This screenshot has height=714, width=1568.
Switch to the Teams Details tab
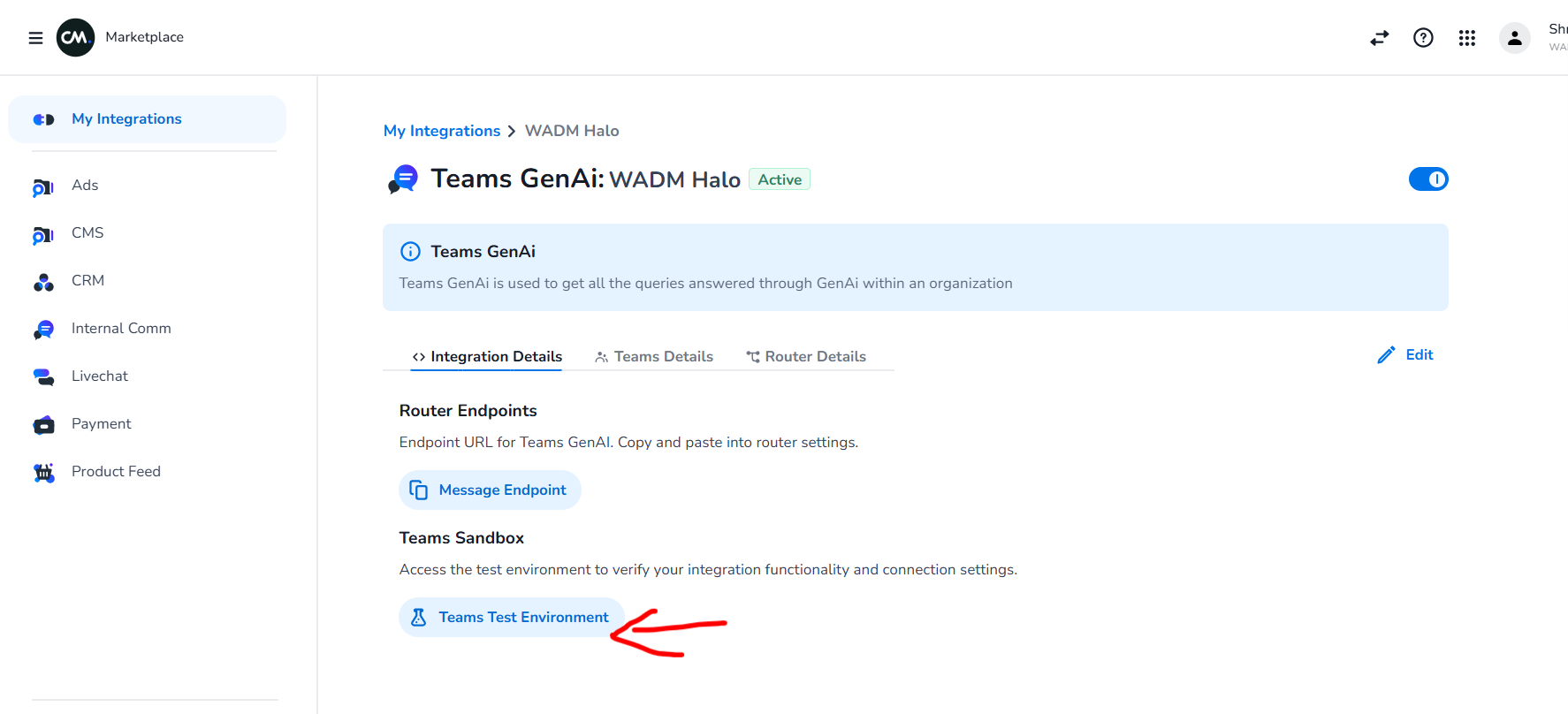coord(654,357)
